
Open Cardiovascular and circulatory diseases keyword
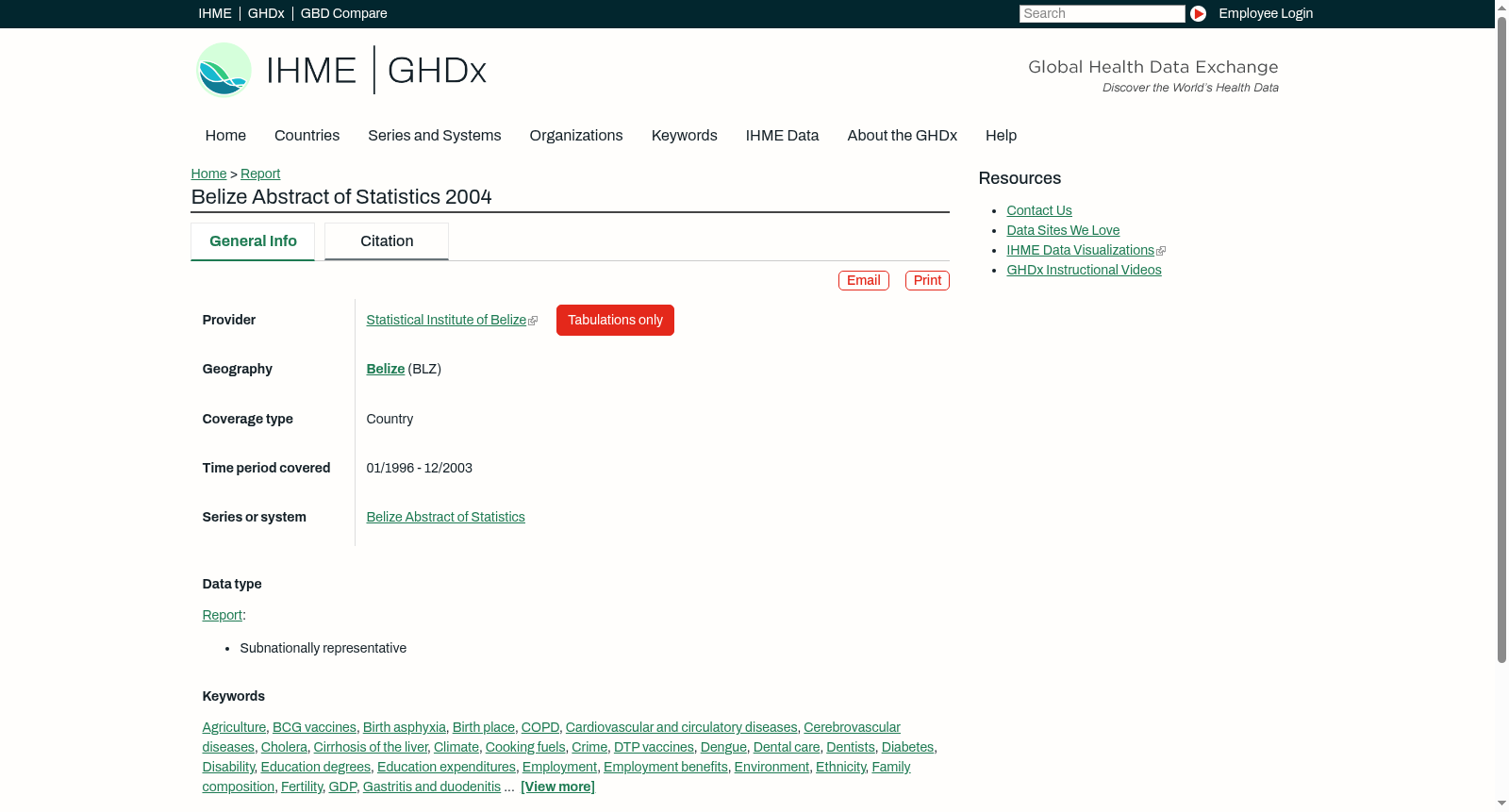[681, 727]
